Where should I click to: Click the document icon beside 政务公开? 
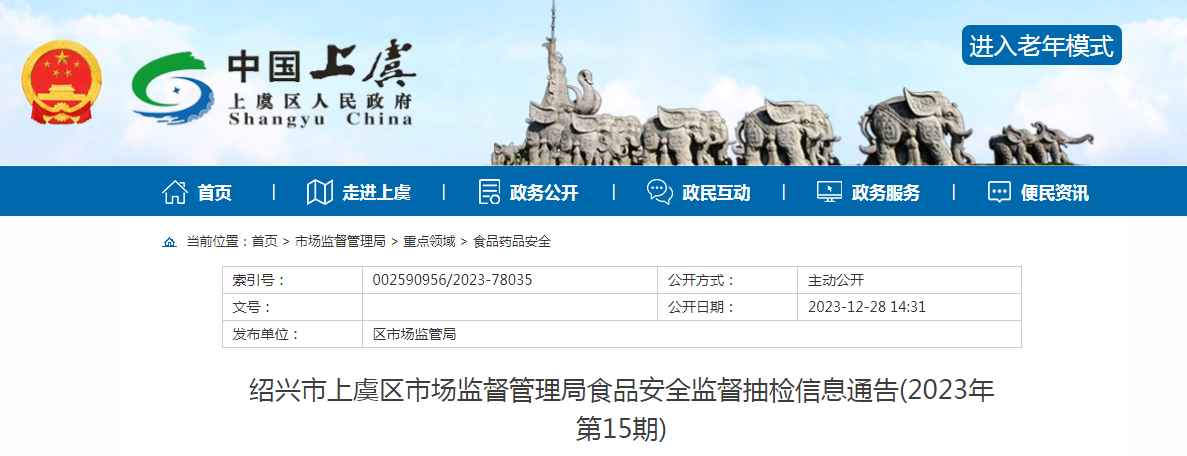489,192
